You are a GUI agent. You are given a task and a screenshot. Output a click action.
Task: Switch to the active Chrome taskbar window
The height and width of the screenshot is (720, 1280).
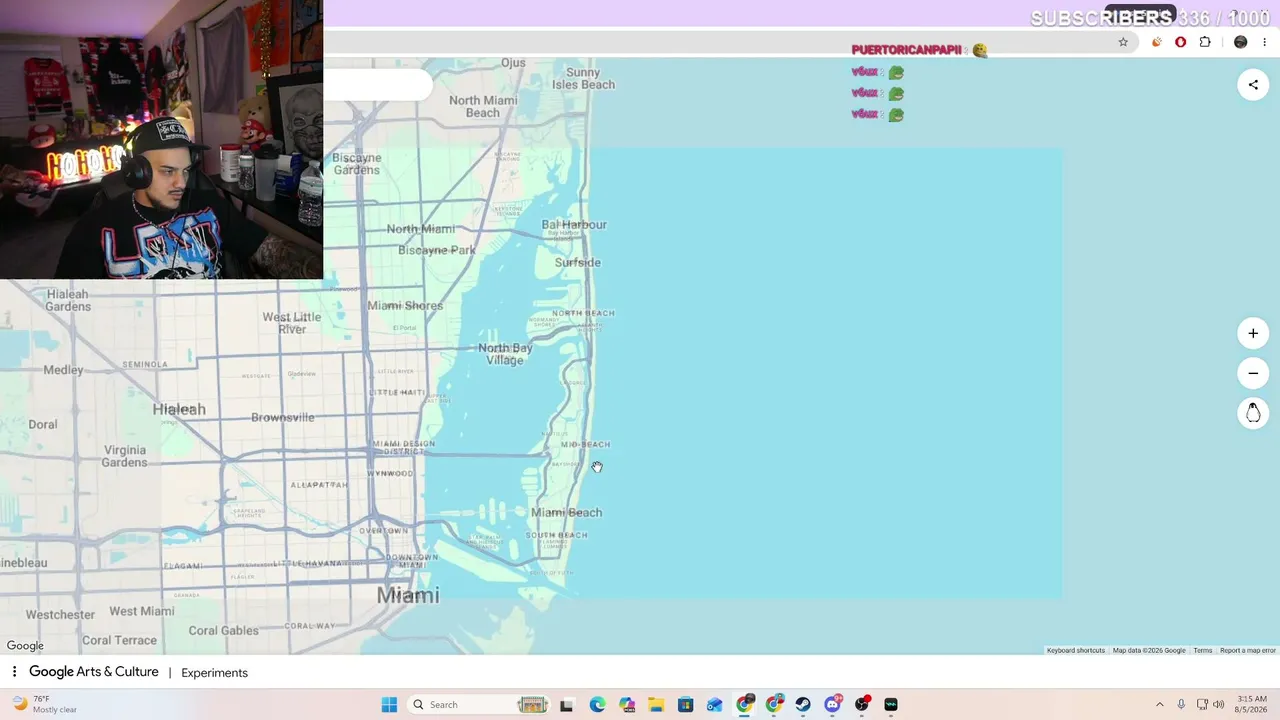(745, 705)
